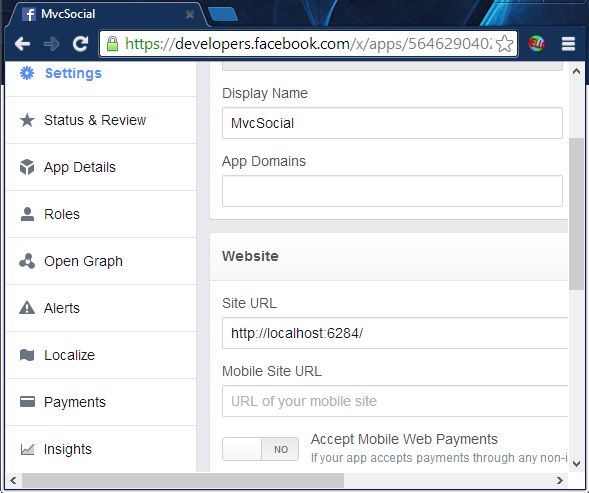This screenshot has height=493, width=589.
Task: Click the vertical scrollbar thumb
Action: 576,213
